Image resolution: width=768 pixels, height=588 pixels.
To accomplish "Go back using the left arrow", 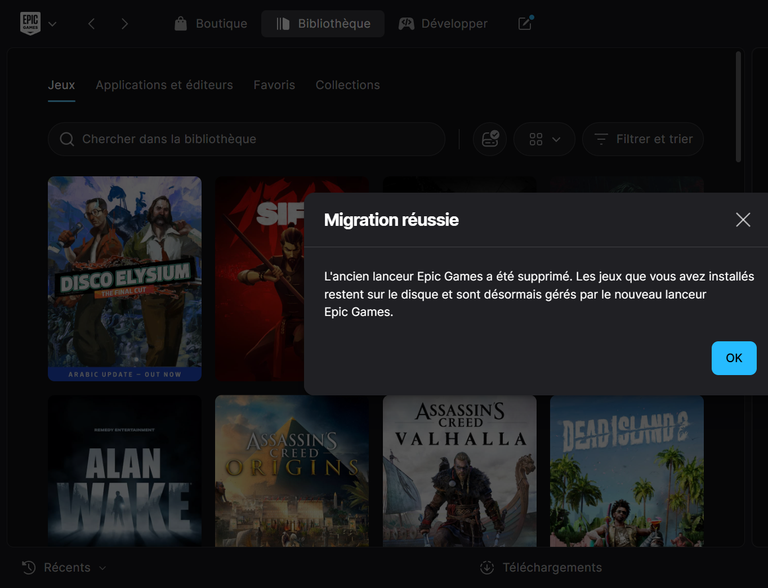I will click(x=92, y=24).
